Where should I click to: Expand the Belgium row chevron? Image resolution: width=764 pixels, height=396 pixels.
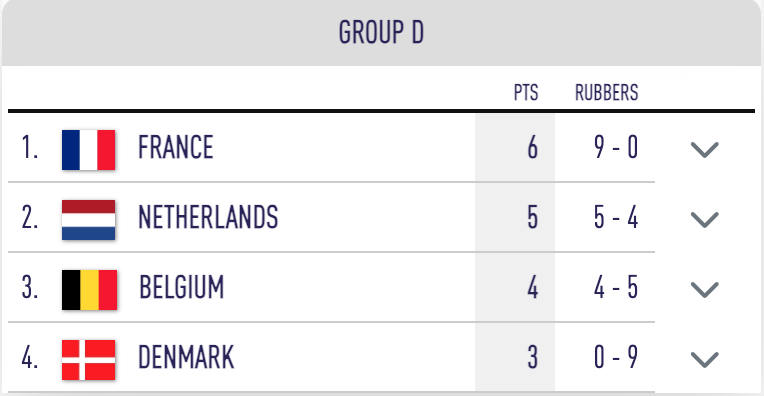point(705,290)
